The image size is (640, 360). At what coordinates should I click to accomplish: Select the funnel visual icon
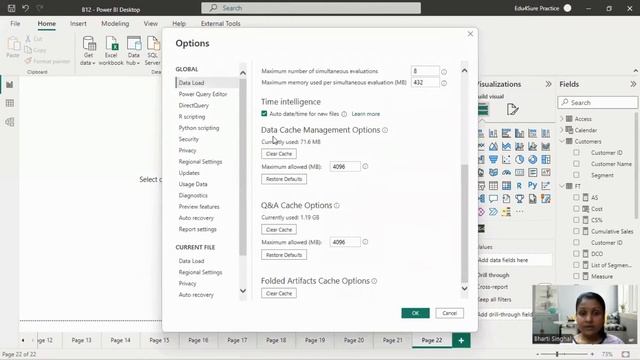click(493, 160)
